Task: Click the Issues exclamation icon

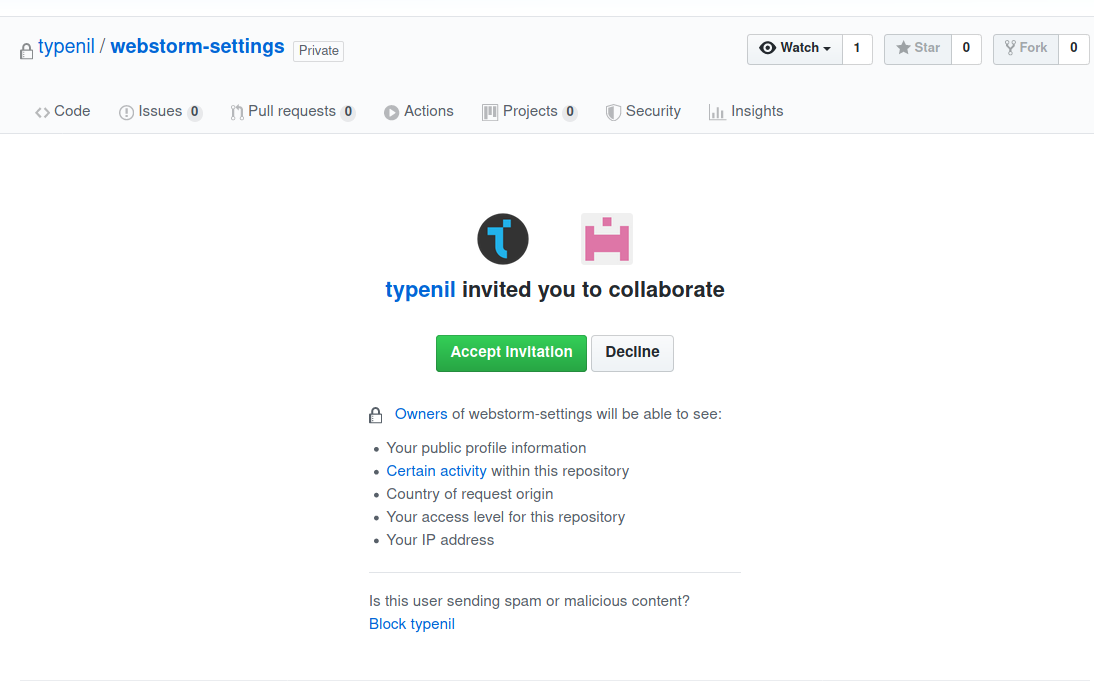Action: [126, 112]
